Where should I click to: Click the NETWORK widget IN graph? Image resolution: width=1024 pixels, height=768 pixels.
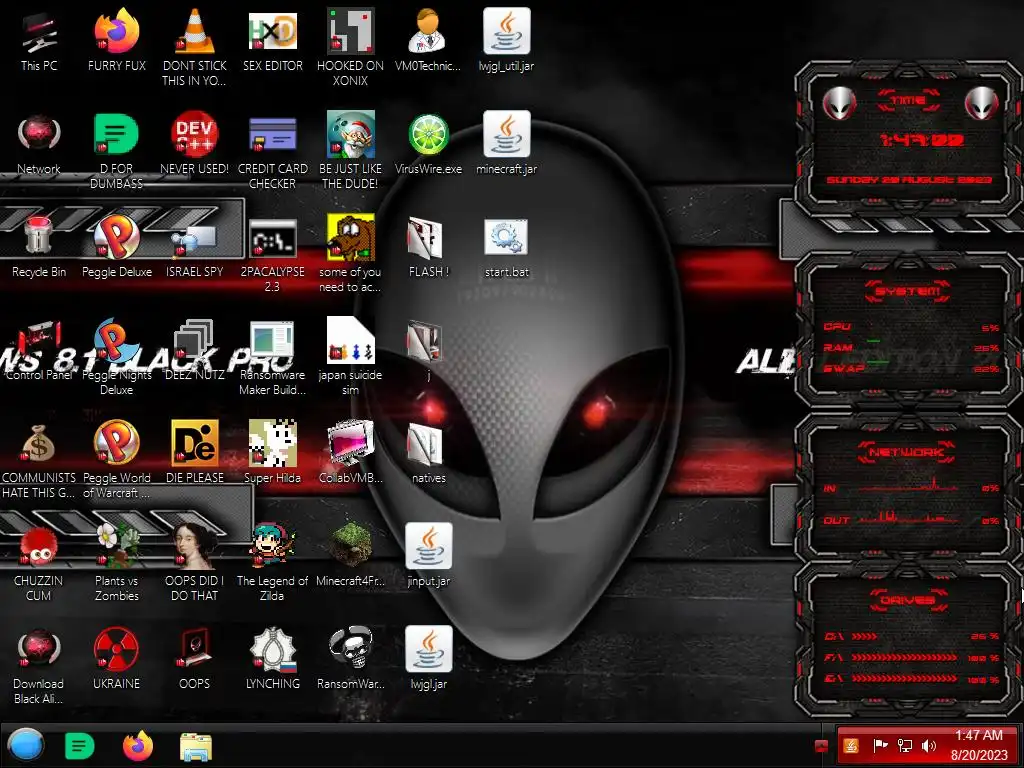[910, 486]
